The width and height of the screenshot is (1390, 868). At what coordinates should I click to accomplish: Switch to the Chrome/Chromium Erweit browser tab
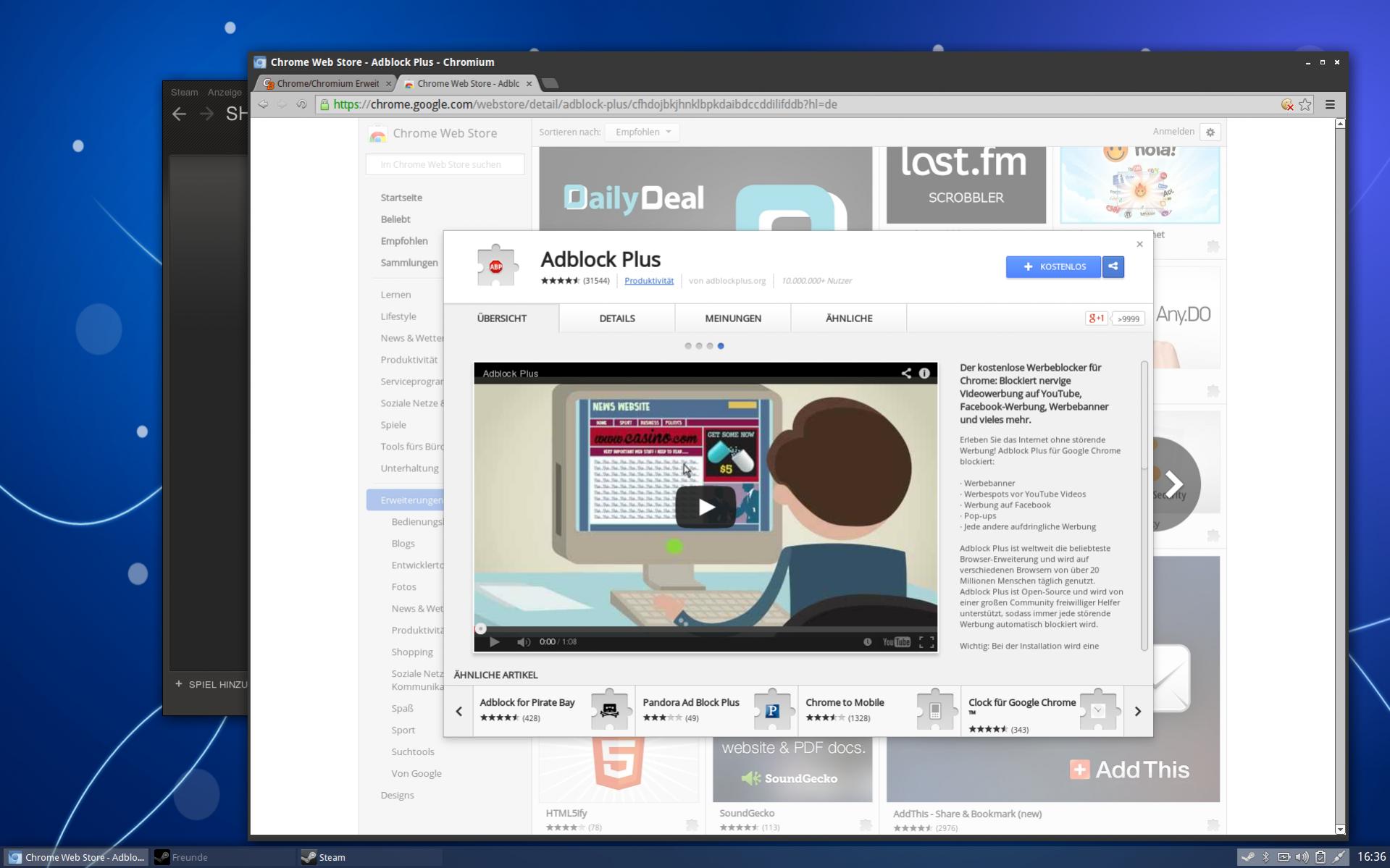(327, 83)
